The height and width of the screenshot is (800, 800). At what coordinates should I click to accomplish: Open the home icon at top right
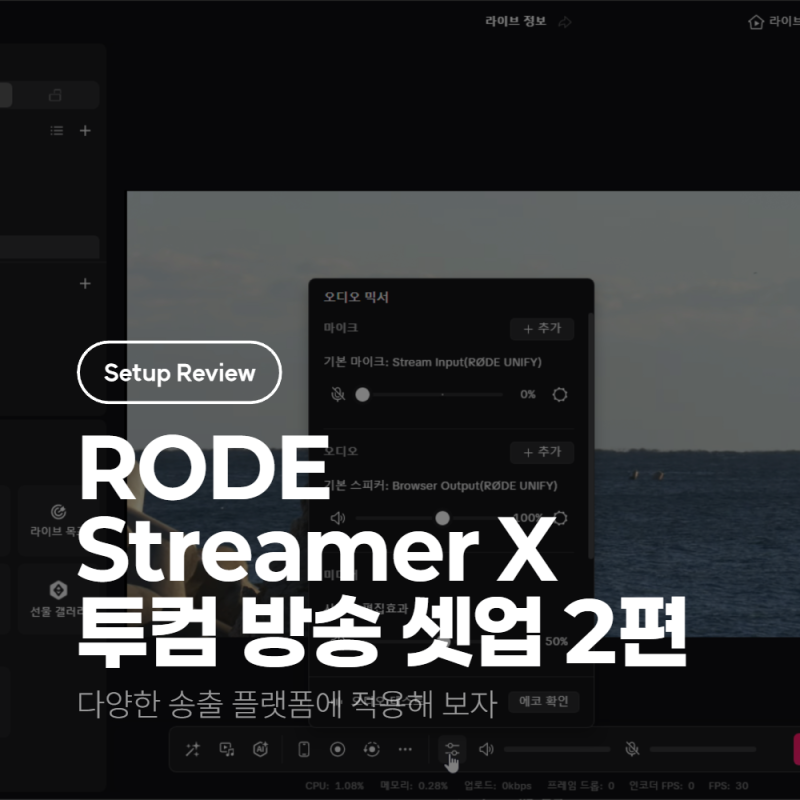[x=756, y=22]
